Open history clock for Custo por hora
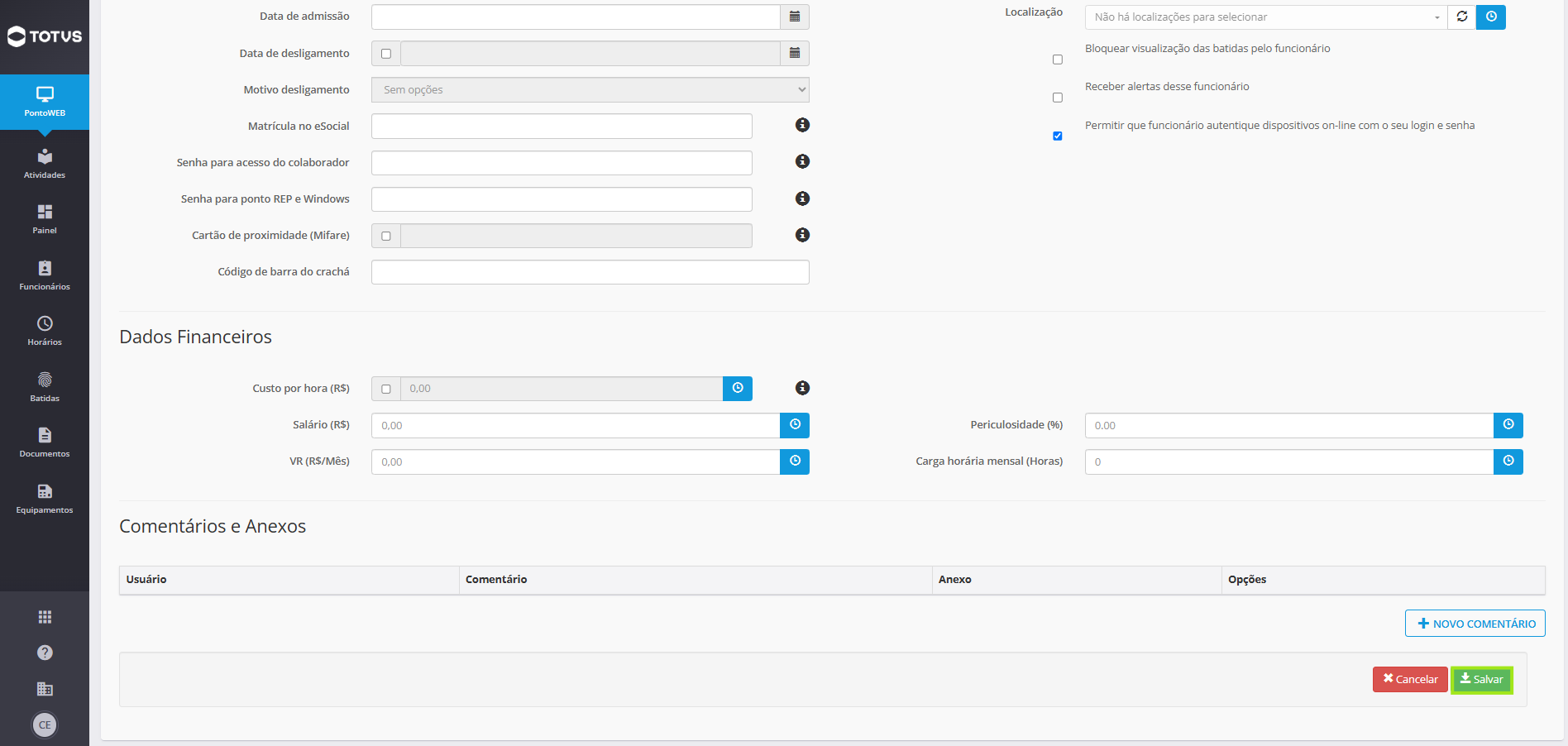This screenshot has width=1568, height=746. click(x=738, y=389)
